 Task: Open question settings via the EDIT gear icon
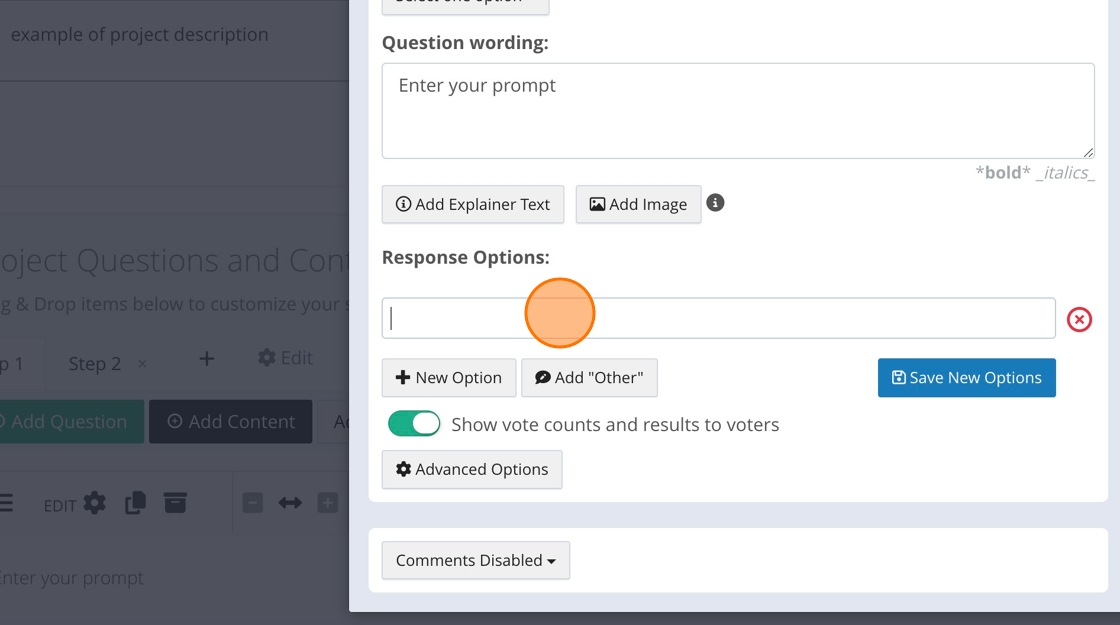[94, 503]
